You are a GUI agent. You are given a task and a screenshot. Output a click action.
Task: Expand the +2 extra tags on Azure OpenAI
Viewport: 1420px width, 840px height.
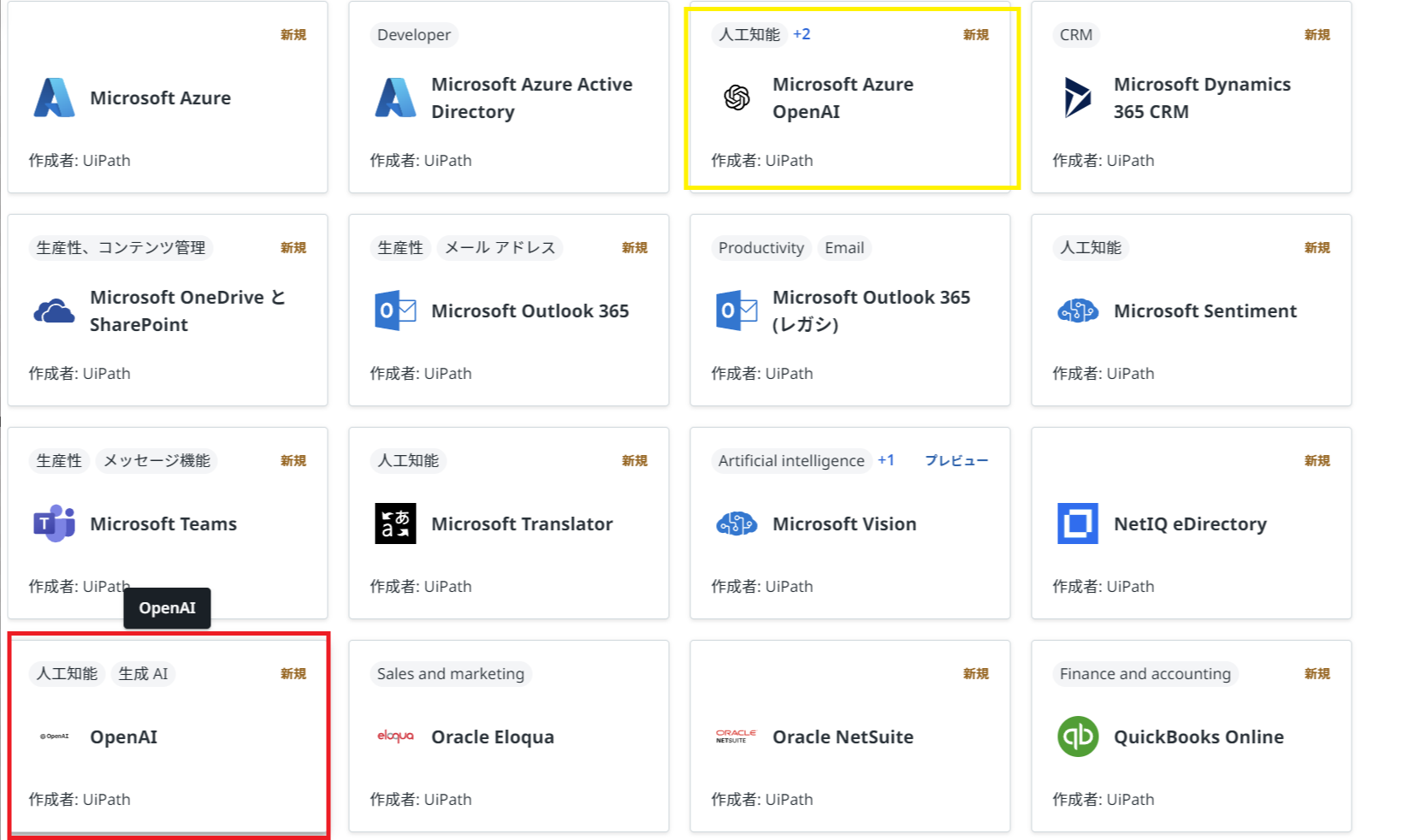[802, 34]
